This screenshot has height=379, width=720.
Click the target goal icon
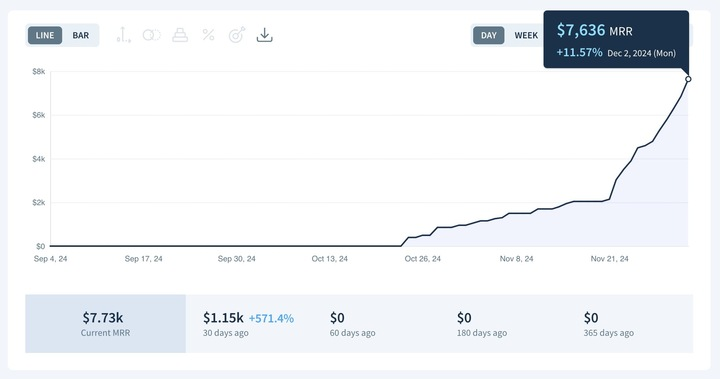click(237, 35)
